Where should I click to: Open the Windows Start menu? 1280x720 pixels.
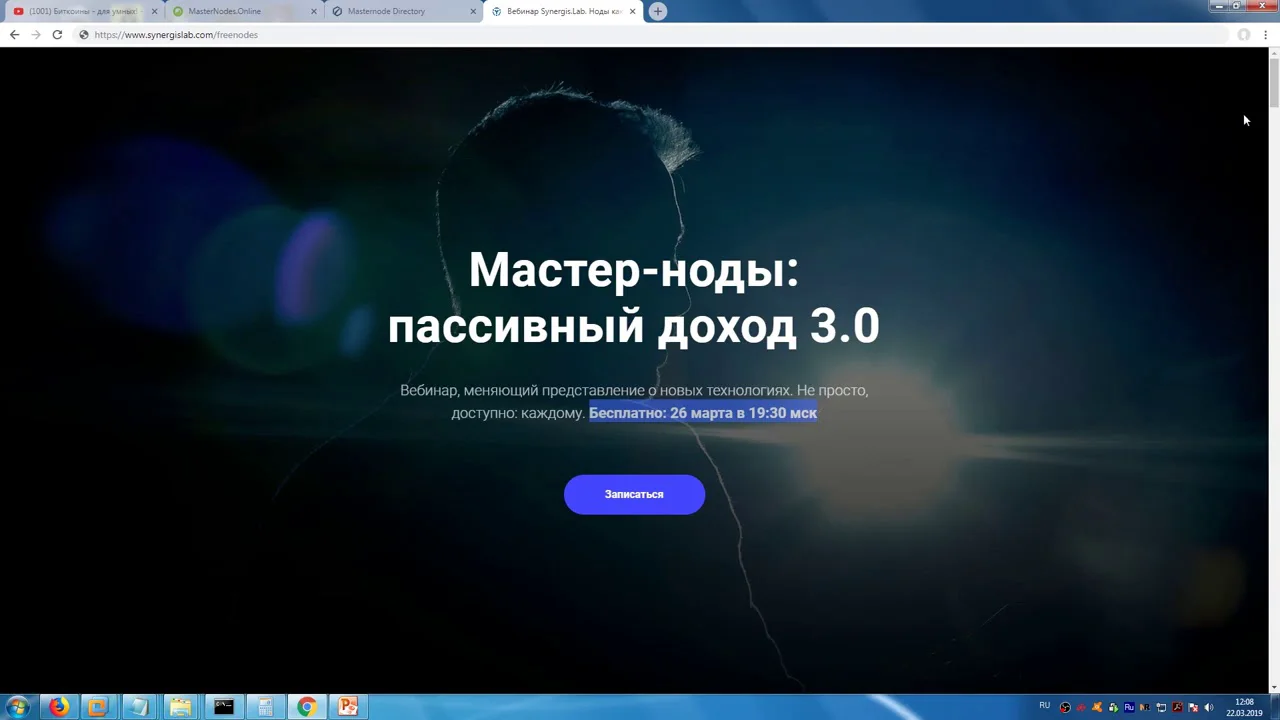click(x=18, y=707)
